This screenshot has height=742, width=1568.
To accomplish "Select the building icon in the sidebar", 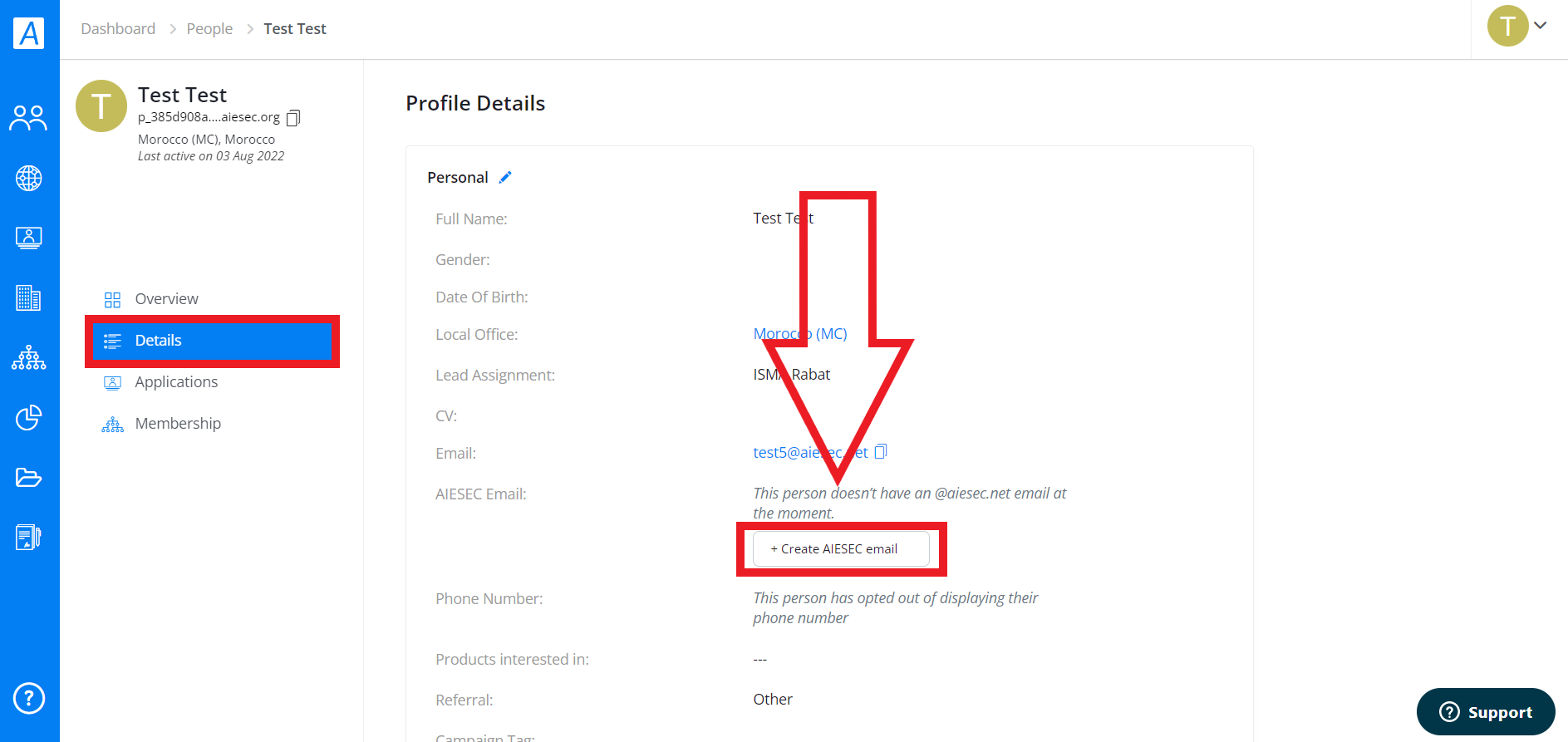I will [x=28, y=297].
